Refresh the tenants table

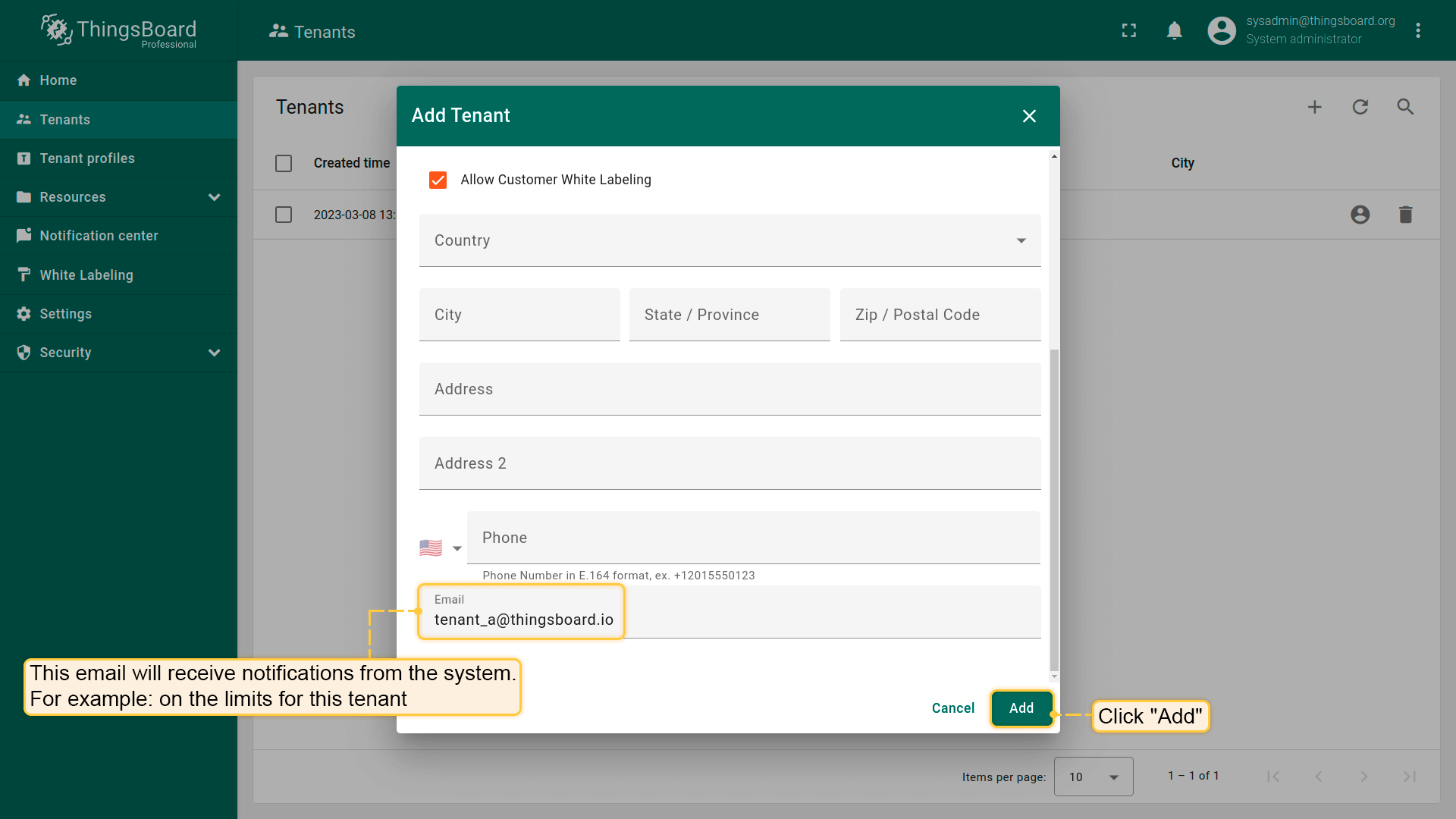1360,107
